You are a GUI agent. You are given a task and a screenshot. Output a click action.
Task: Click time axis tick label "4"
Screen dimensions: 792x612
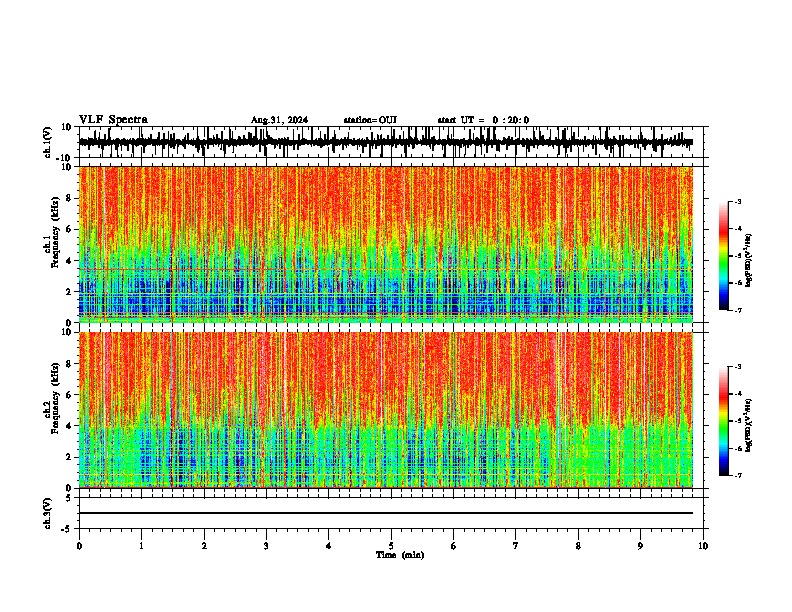pyautogui.click(x=329, y=546)
